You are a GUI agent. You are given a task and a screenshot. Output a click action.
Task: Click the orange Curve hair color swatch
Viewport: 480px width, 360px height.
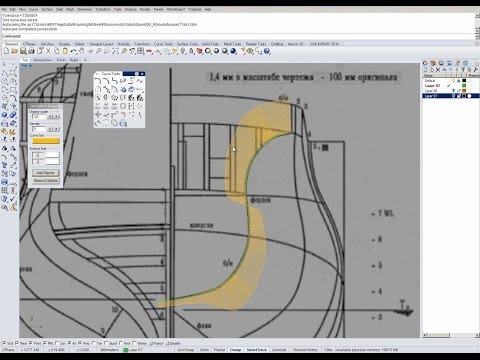click(46, 141)
